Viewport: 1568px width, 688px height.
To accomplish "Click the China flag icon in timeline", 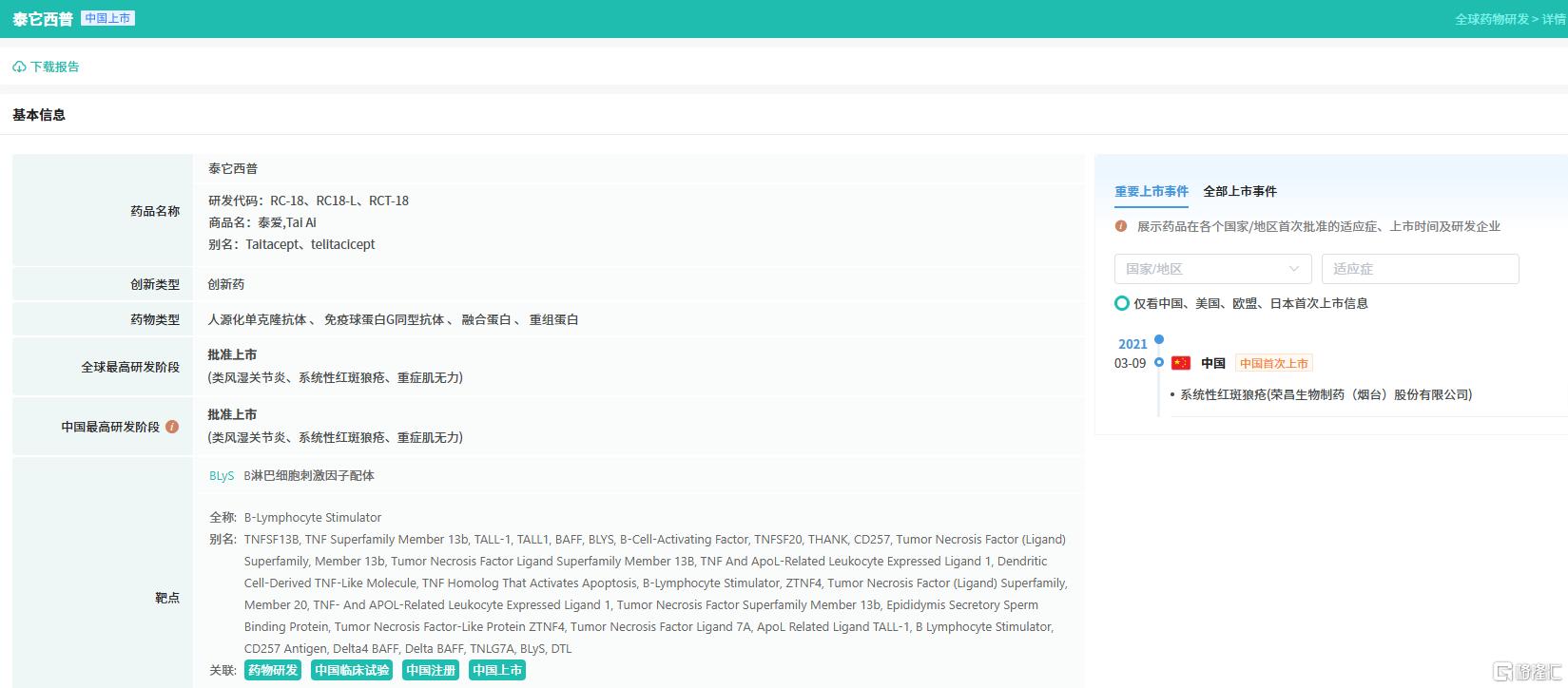I will tap(1181, 363).
